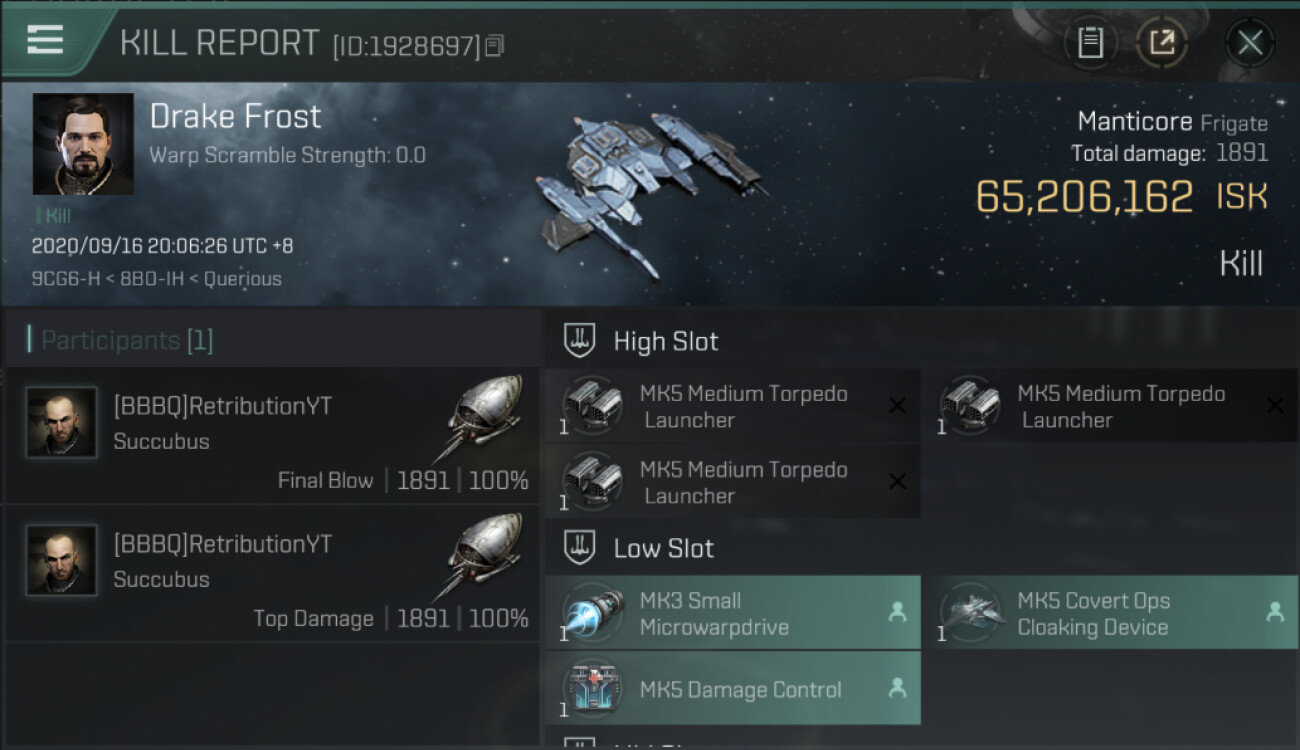Click the share export icon
This screenshot has width=1300, height=750.
1162,43
